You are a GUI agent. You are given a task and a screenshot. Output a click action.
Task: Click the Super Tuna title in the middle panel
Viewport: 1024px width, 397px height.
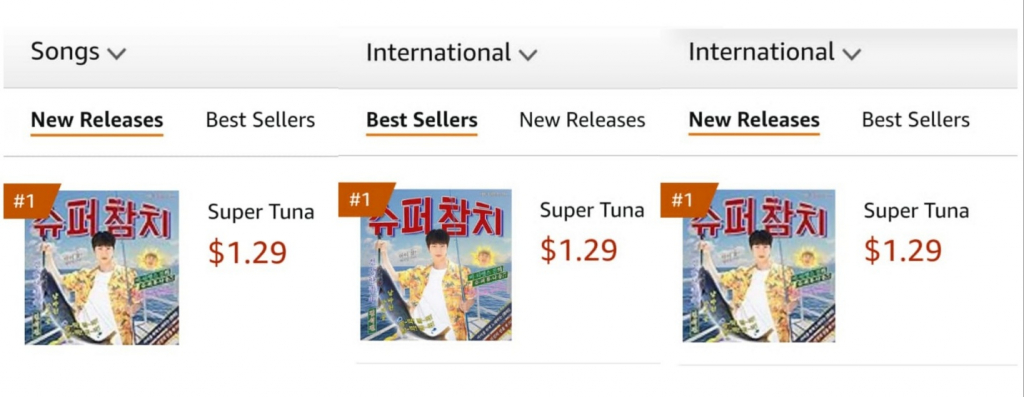(x=592, y=210)
